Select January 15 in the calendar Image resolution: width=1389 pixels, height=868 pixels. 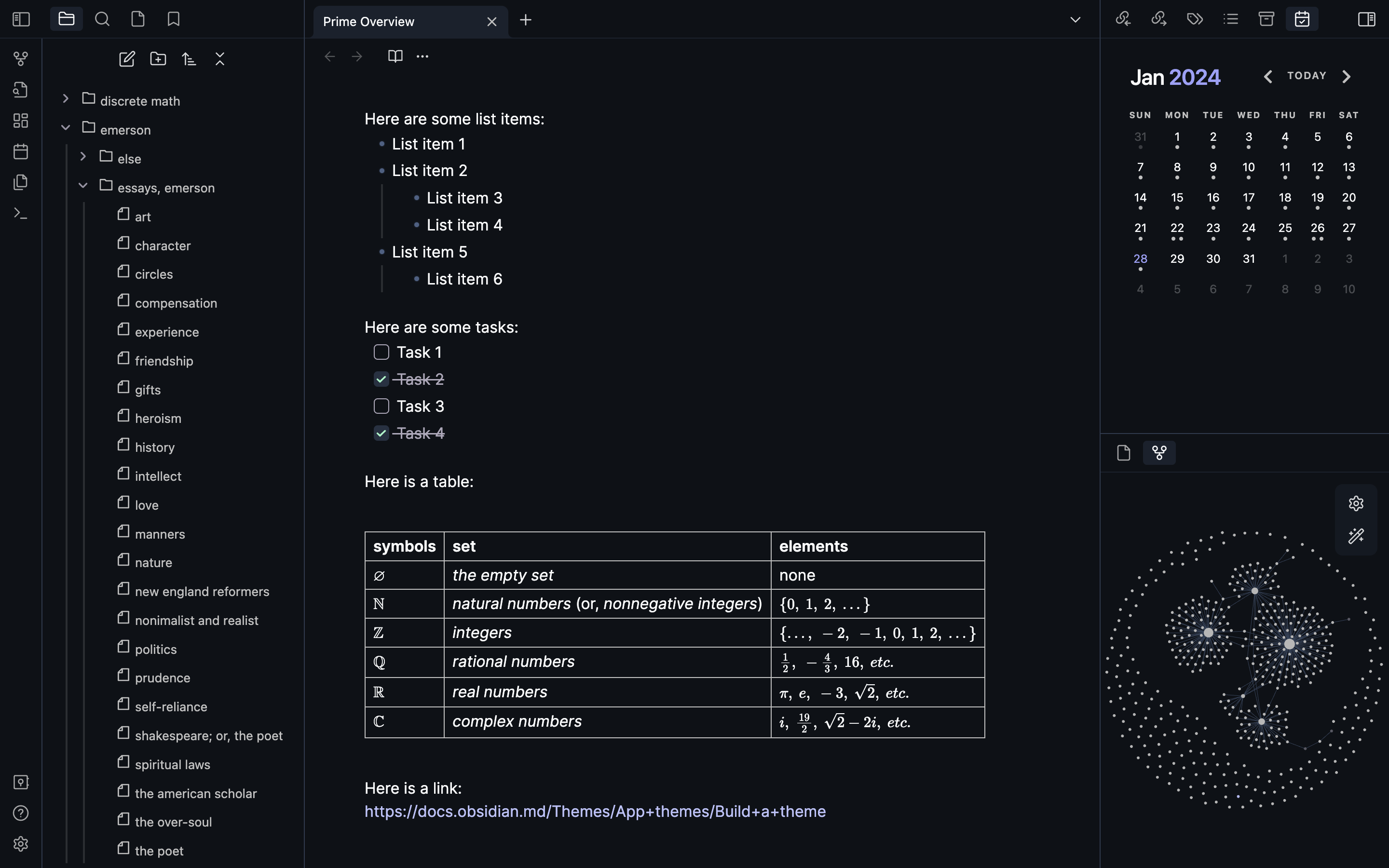(x=1177, y=198)
